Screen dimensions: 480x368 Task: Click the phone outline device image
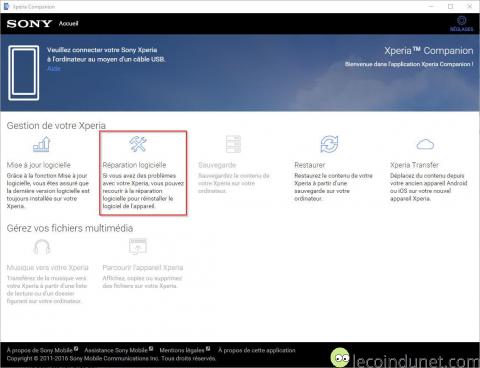coord(24,73)
